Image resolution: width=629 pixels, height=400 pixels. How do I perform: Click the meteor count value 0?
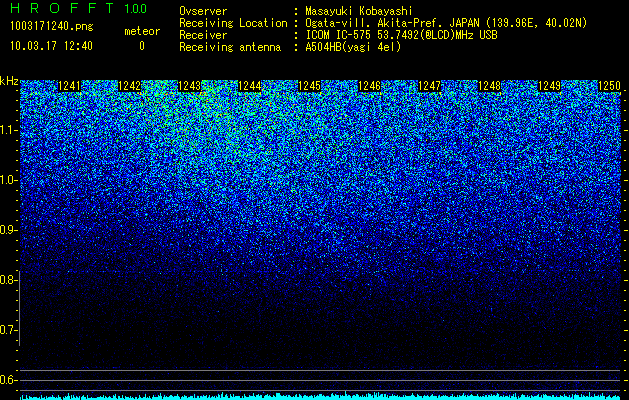[x=142, y=46]
